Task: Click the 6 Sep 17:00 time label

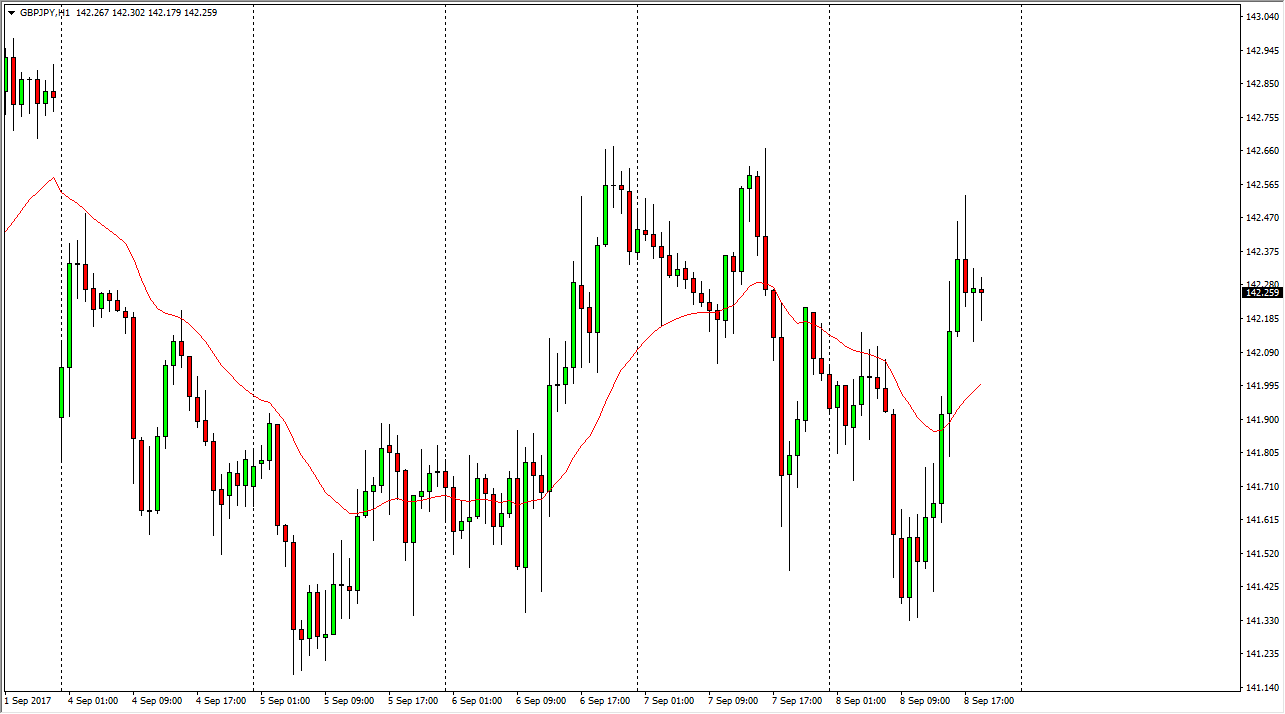Action: [x=605, y=701]
